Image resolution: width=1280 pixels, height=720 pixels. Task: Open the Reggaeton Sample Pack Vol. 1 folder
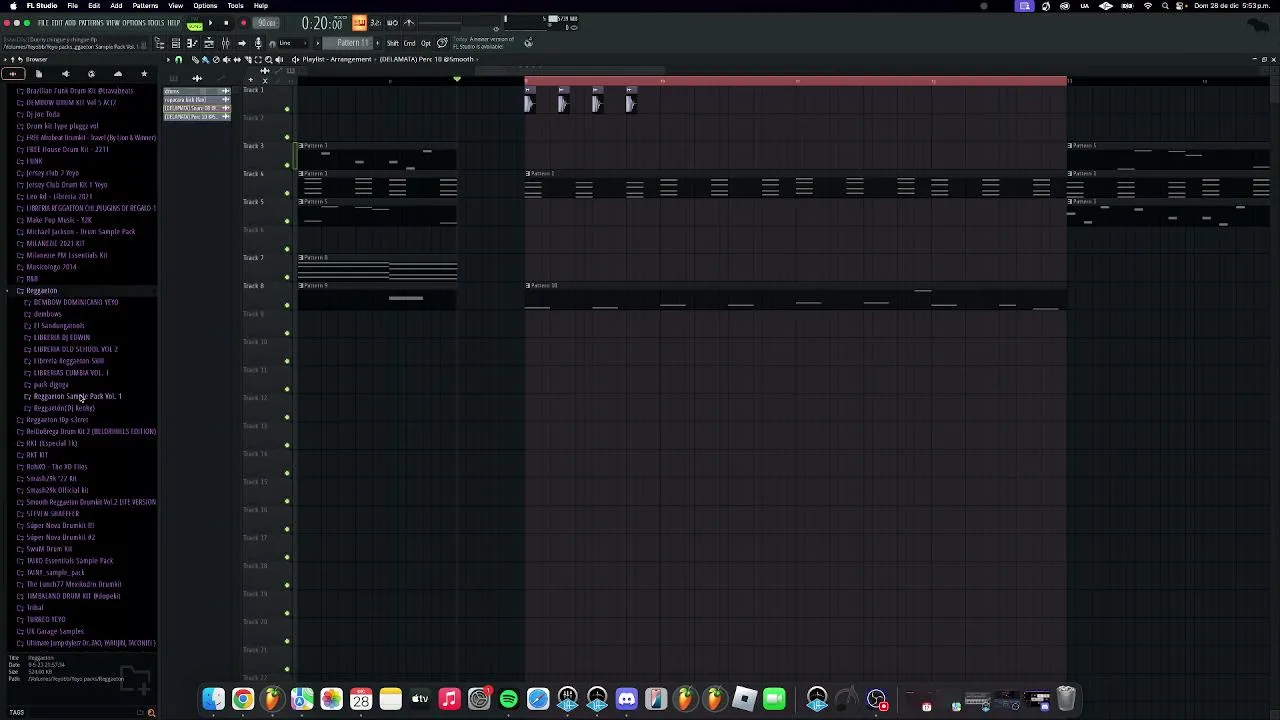(x=77, y=396)
